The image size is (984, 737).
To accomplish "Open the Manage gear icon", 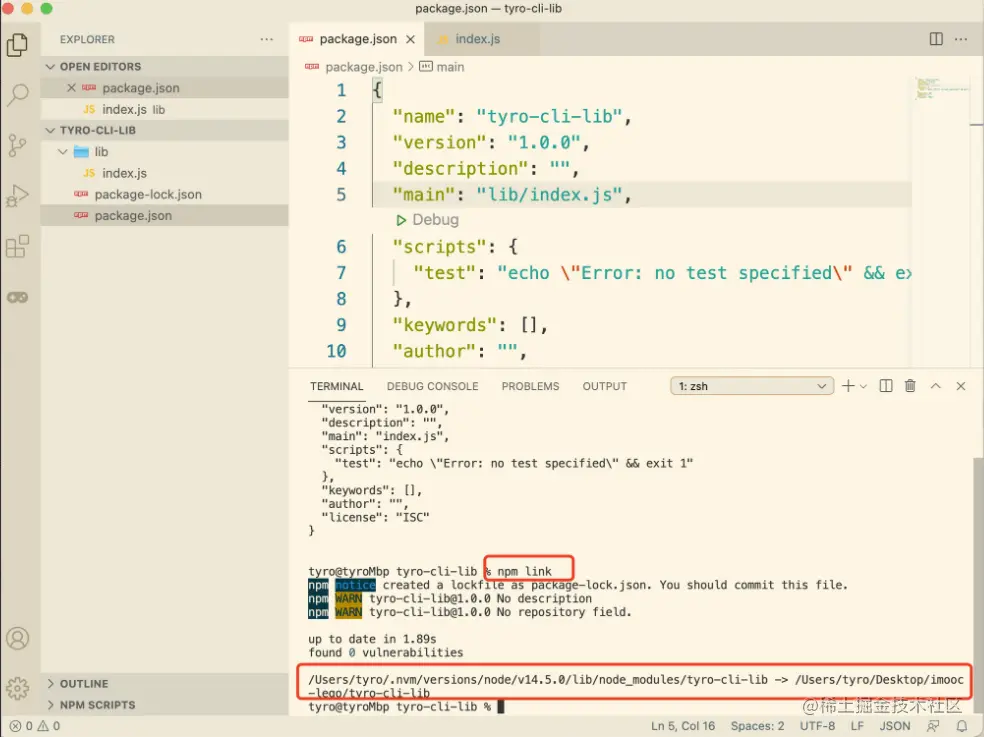I will tap(18, 688).
